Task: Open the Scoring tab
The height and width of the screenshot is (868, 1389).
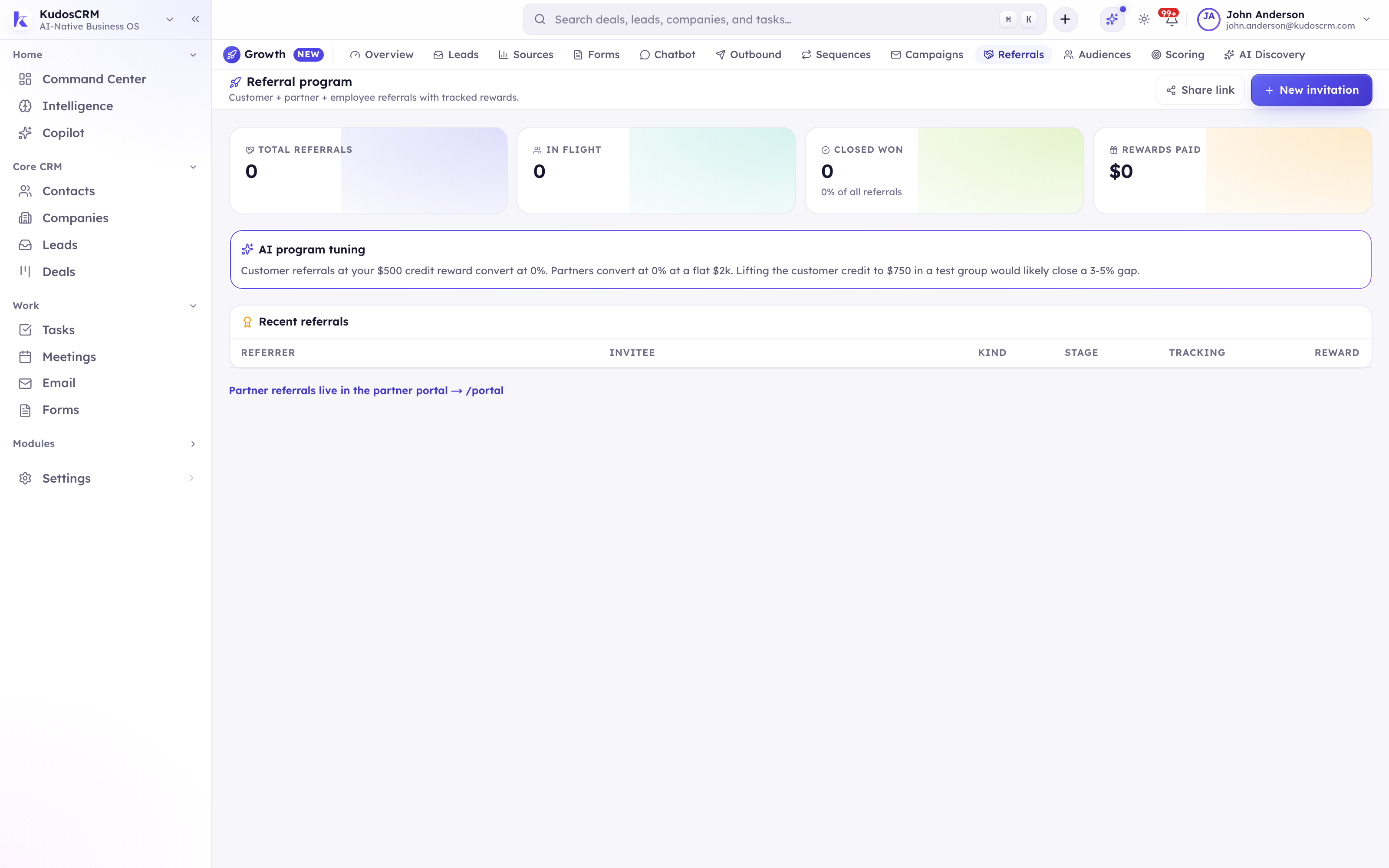Action: (x=1178, y=55)
